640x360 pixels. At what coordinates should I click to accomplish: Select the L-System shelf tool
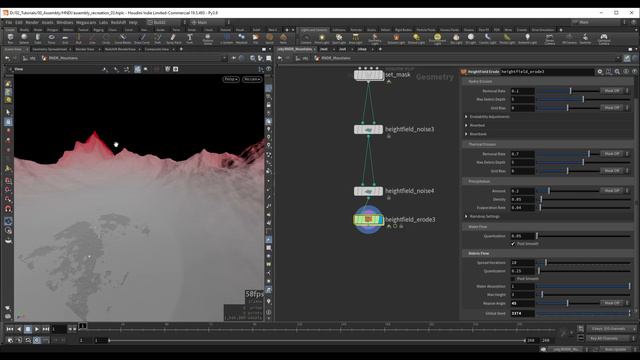tap(227, 38)
